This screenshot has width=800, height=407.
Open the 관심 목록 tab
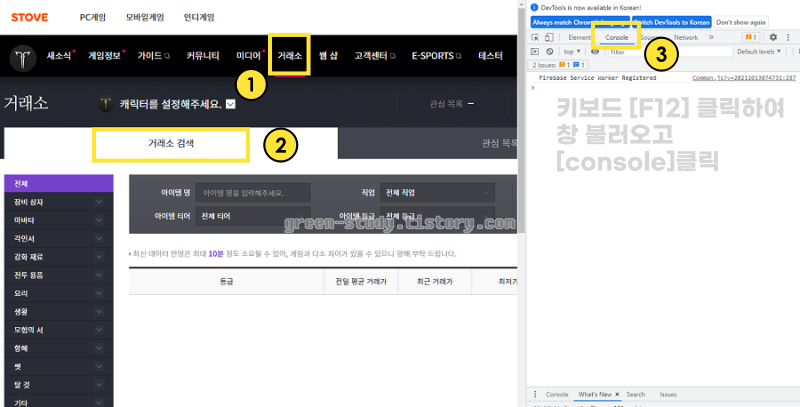pyautogui.click(x=428, y=143)
